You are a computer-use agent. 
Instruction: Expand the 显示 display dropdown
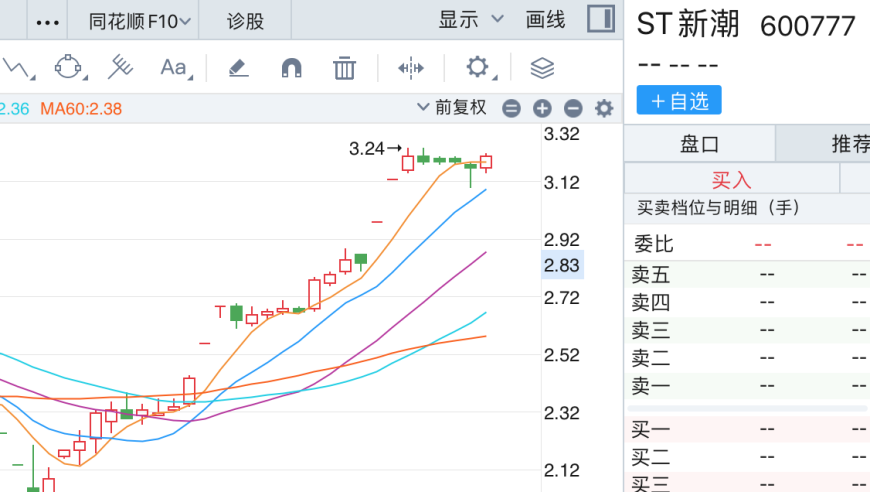point(471,20)
